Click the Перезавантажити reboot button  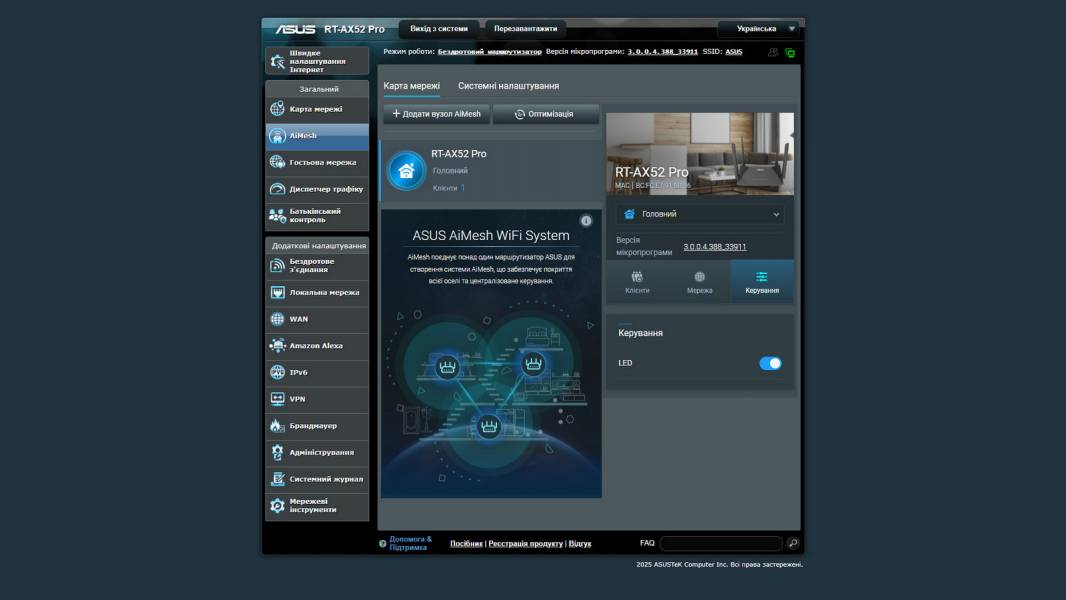click(x=525, y=29)
